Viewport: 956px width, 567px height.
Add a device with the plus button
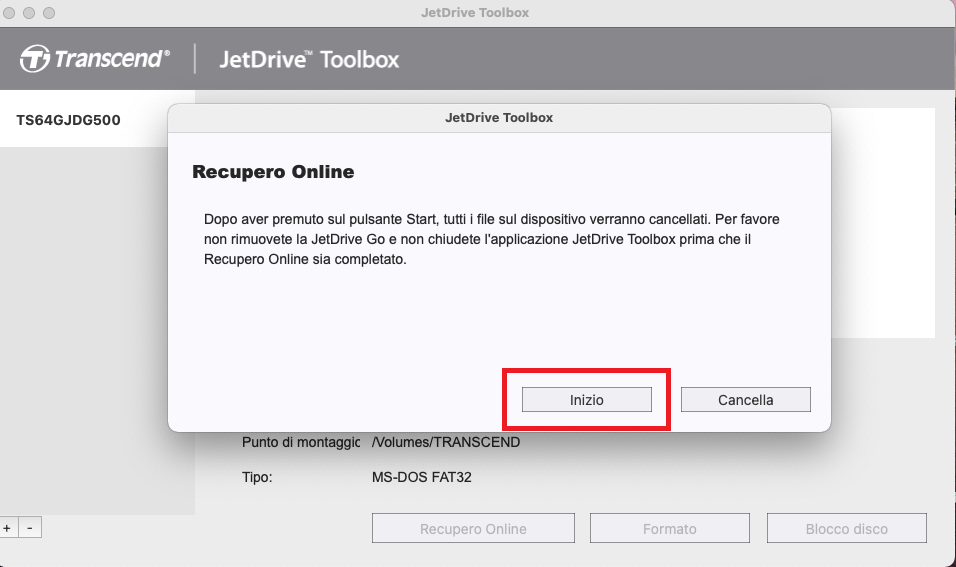point(7,528)
